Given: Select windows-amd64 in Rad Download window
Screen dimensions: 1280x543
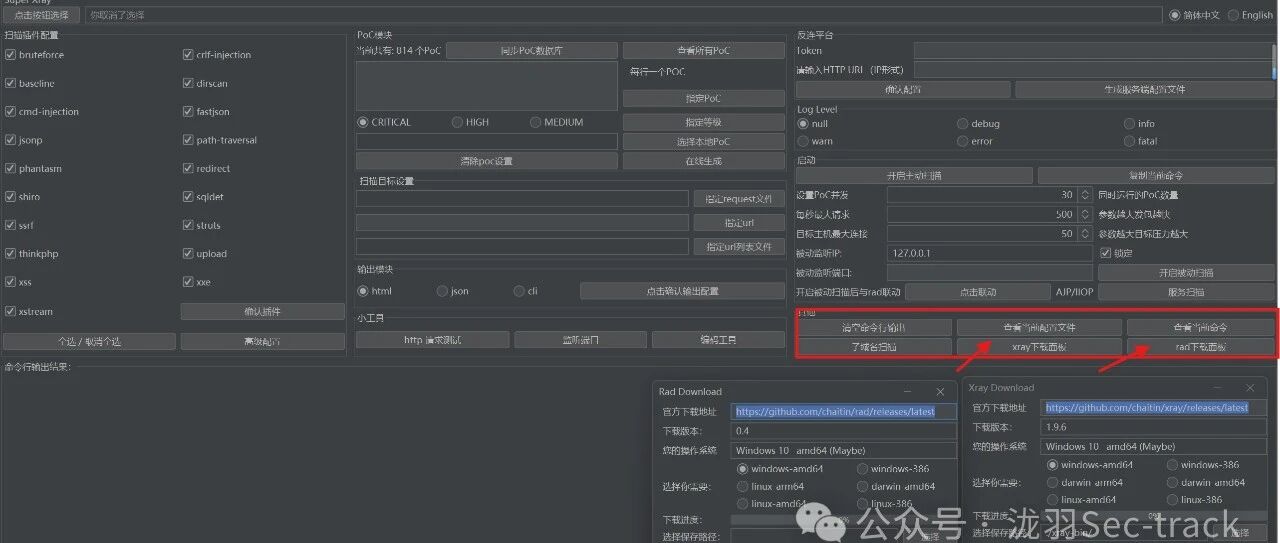Looking at the screenshot, I should 742,469.
